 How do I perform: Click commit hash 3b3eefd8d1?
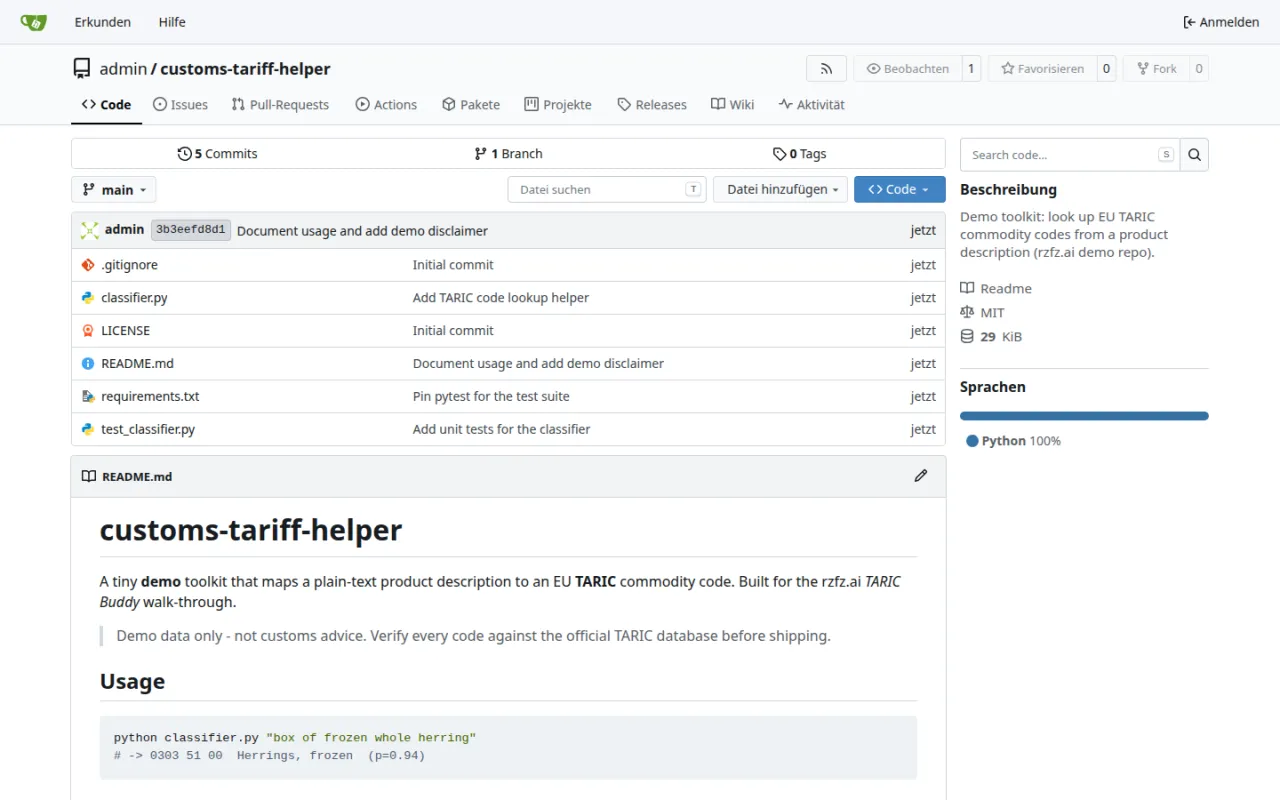click(191, 230)
